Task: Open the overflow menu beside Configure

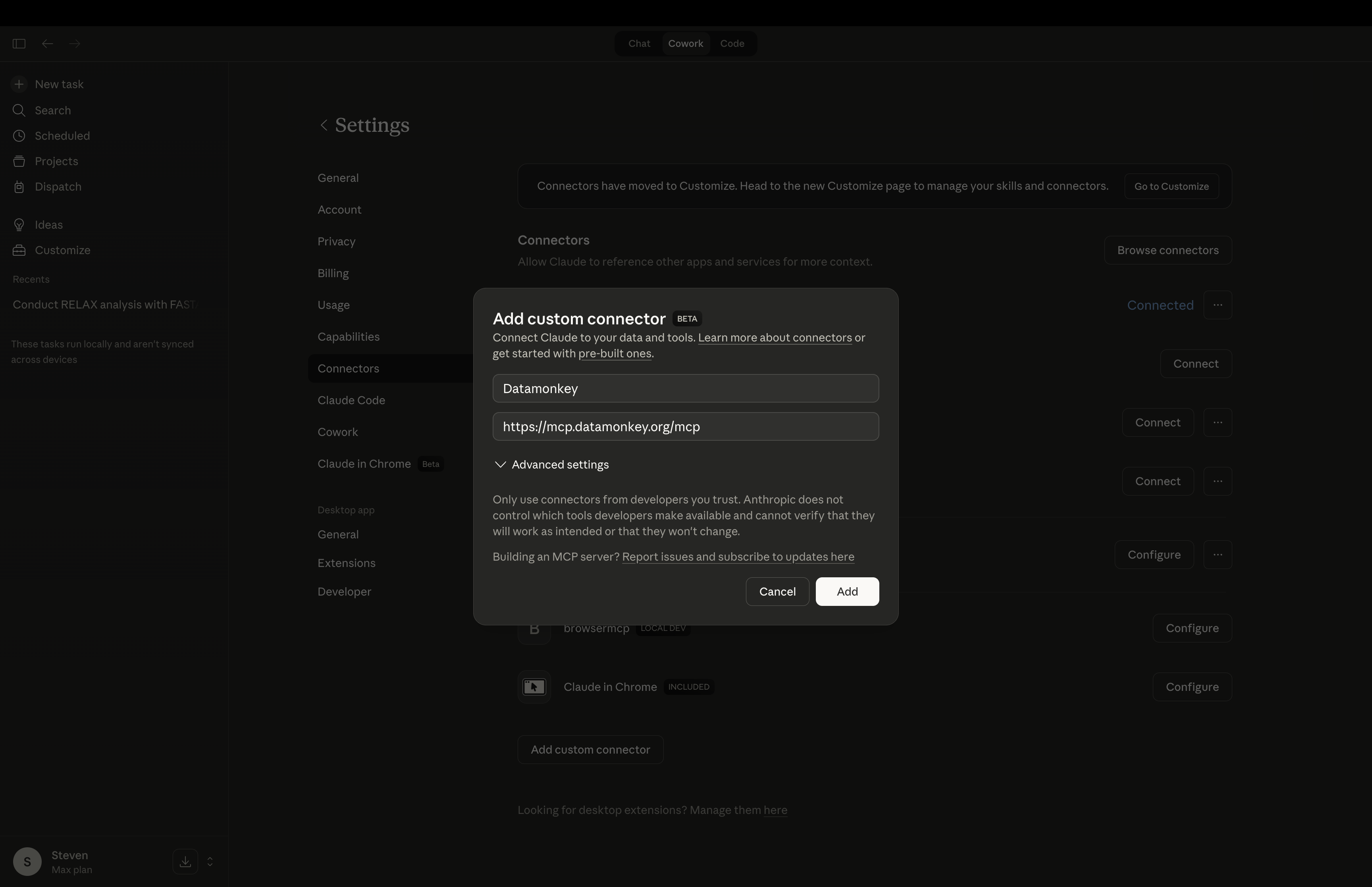Action: tap(1218, 554)
